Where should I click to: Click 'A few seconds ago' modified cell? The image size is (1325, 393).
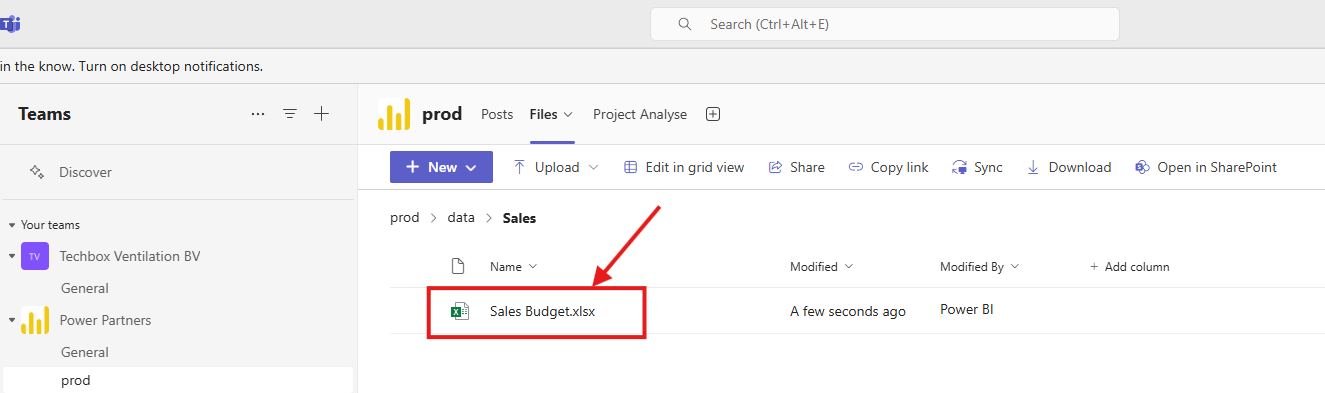[848, 311]
